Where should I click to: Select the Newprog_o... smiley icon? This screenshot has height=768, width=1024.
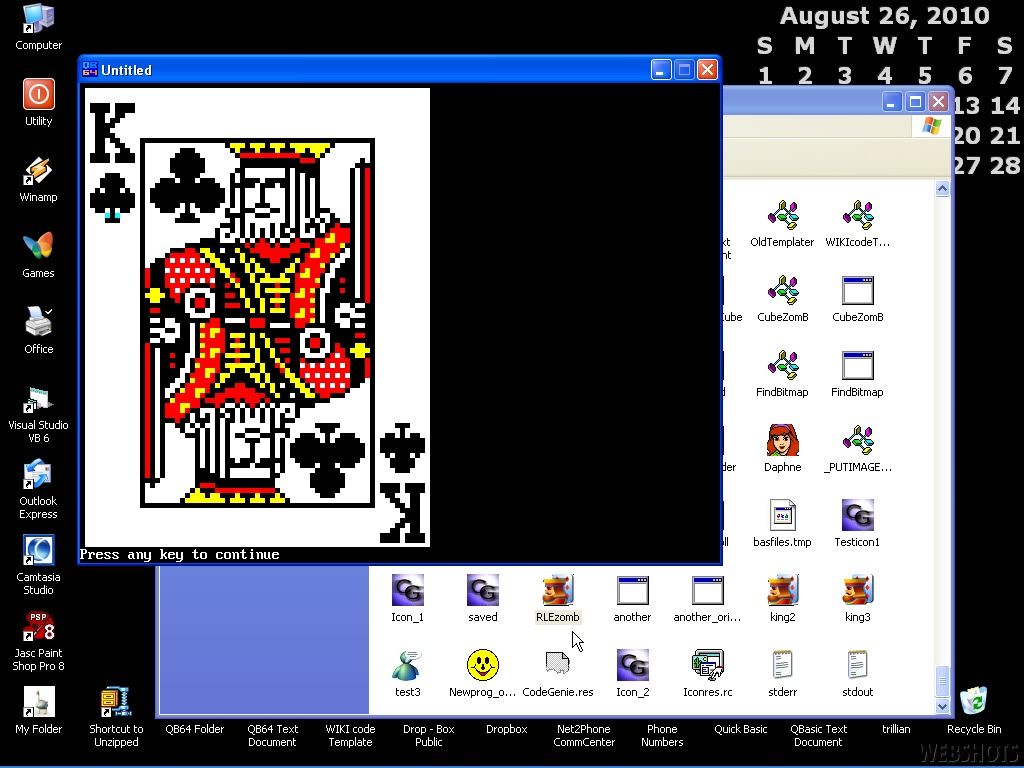coord(483,675)
